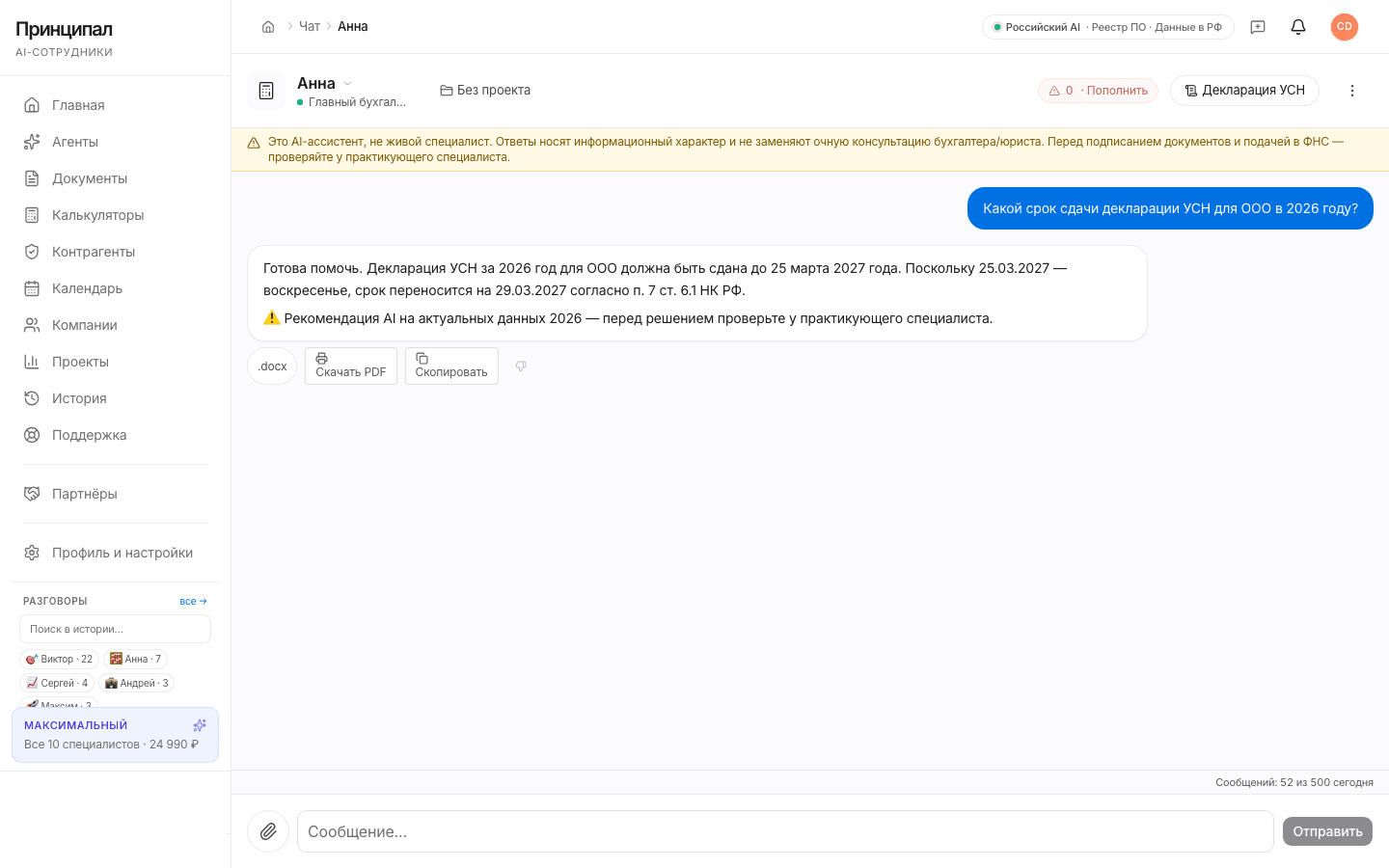This screenshot has width=1389, height=868.
Task: Open all conversations via все link
Action: click(x=193, y=601)
